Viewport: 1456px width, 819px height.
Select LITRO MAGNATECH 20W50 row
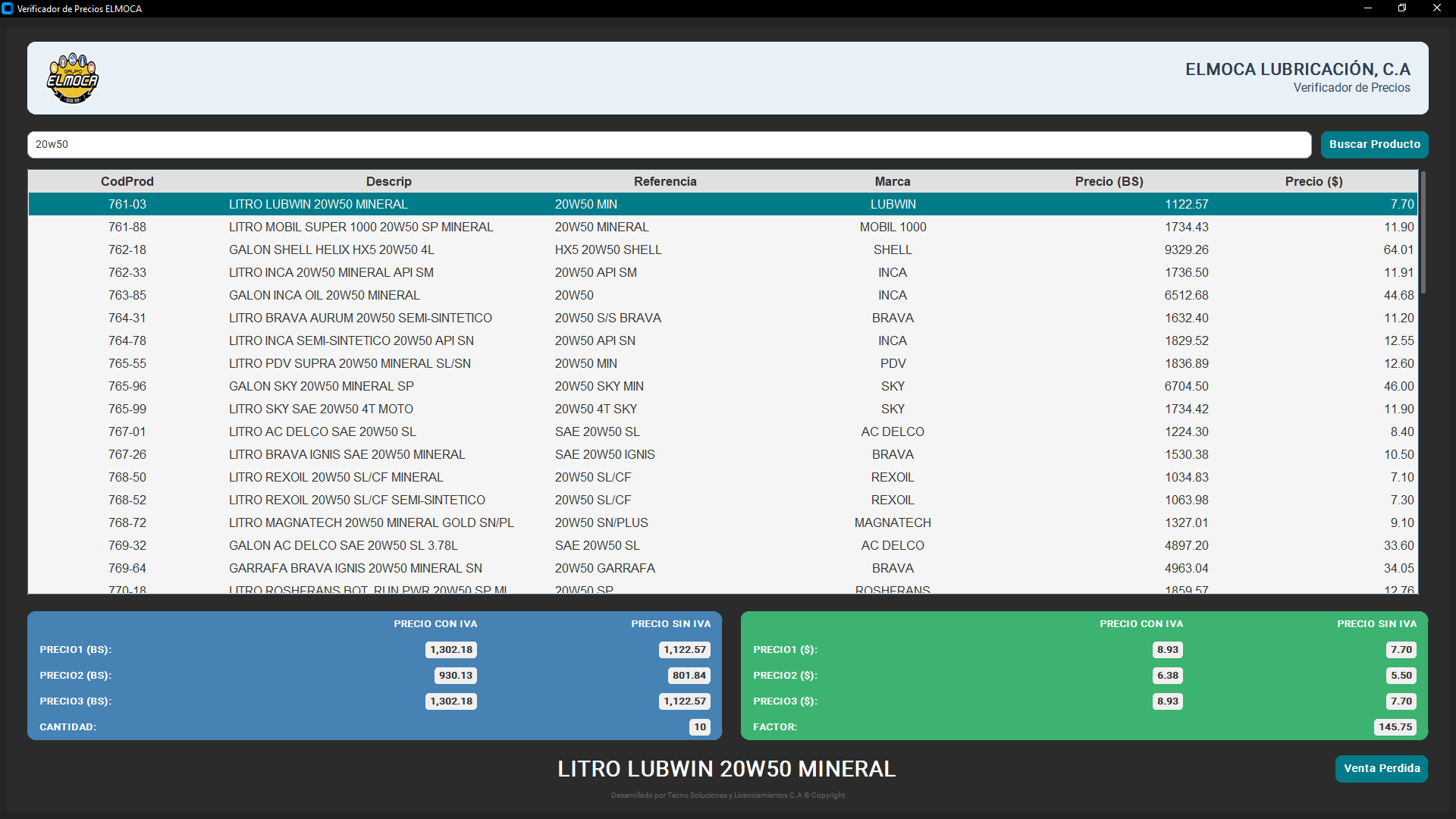[371, 522]
